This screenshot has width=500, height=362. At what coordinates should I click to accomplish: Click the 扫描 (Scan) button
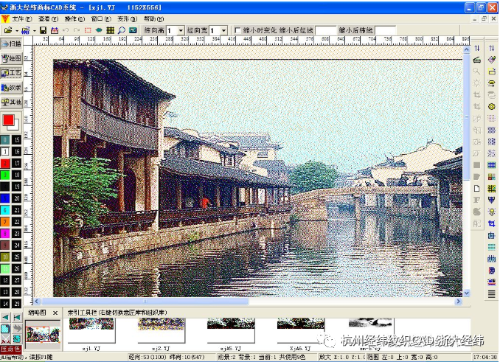click(x=11, y=44)
